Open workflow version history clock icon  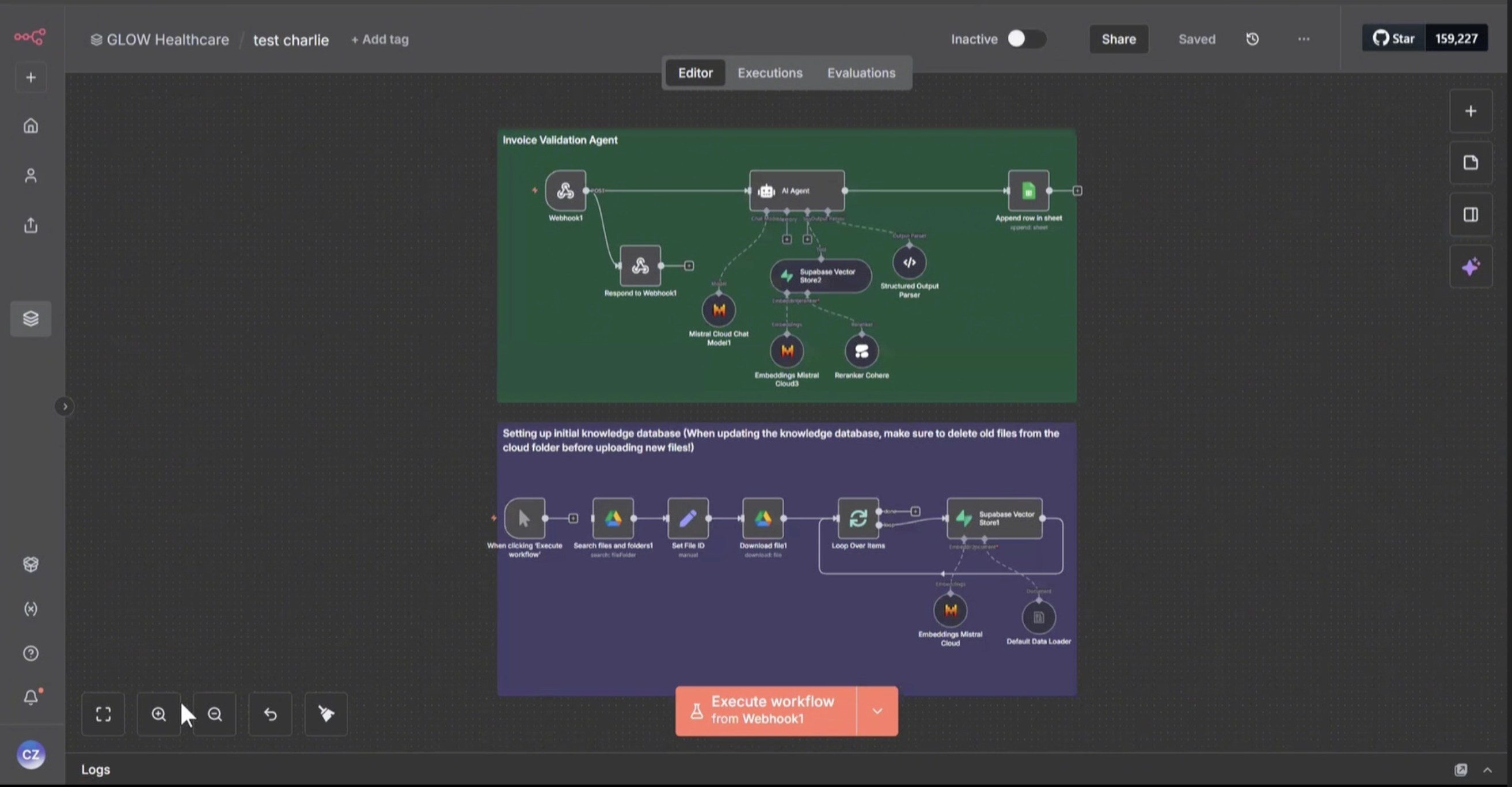point(1252,39)
